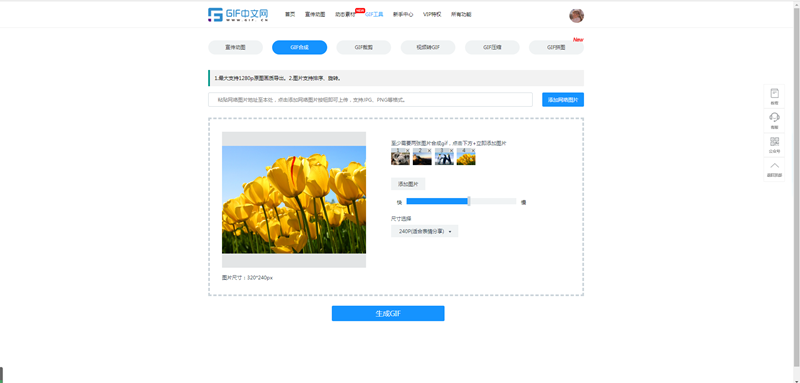The image size is (800, 383).
Task: Switch to GIF裁剪 pill tab
Action: (x=364, y=47)
